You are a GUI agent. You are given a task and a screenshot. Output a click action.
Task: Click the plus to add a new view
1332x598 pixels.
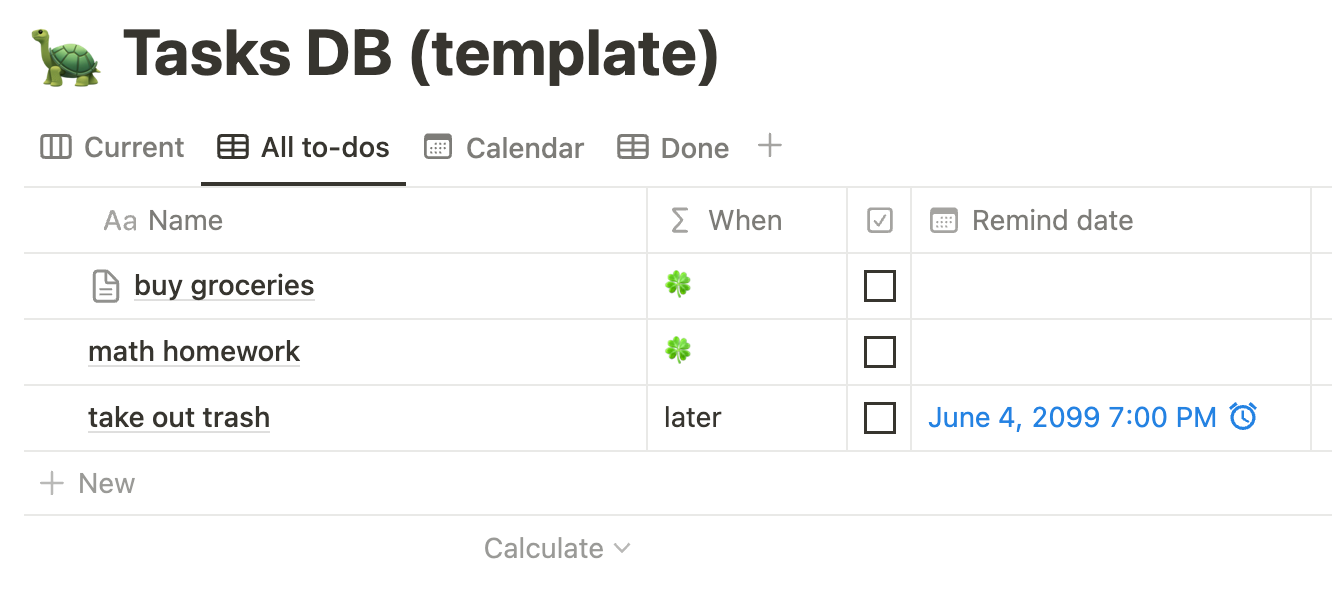(x=770, y=146)
